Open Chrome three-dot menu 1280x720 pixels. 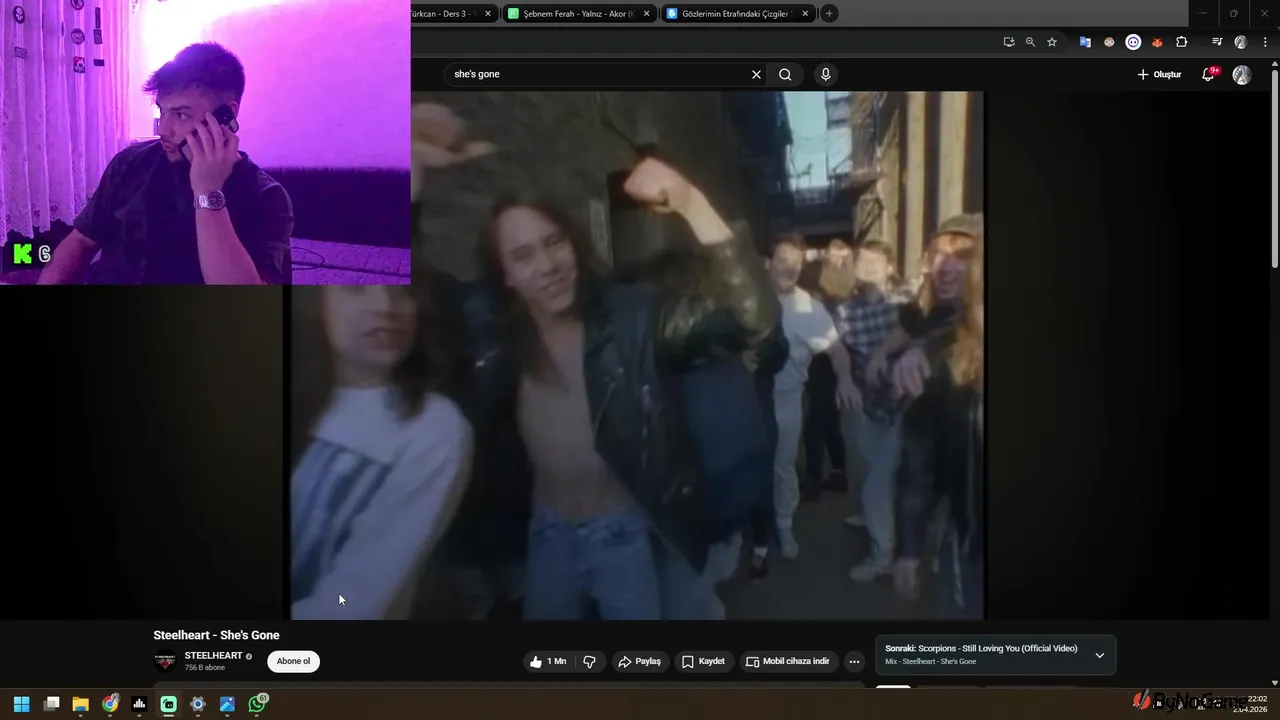[1265, 42]
